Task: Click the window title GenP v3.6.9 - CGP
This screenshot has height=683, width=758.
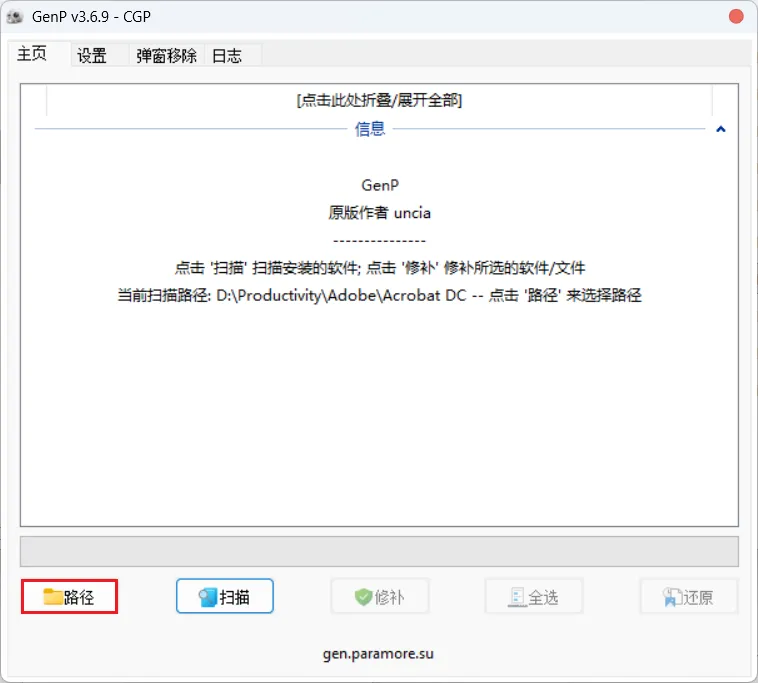Action: pos(91,17)
